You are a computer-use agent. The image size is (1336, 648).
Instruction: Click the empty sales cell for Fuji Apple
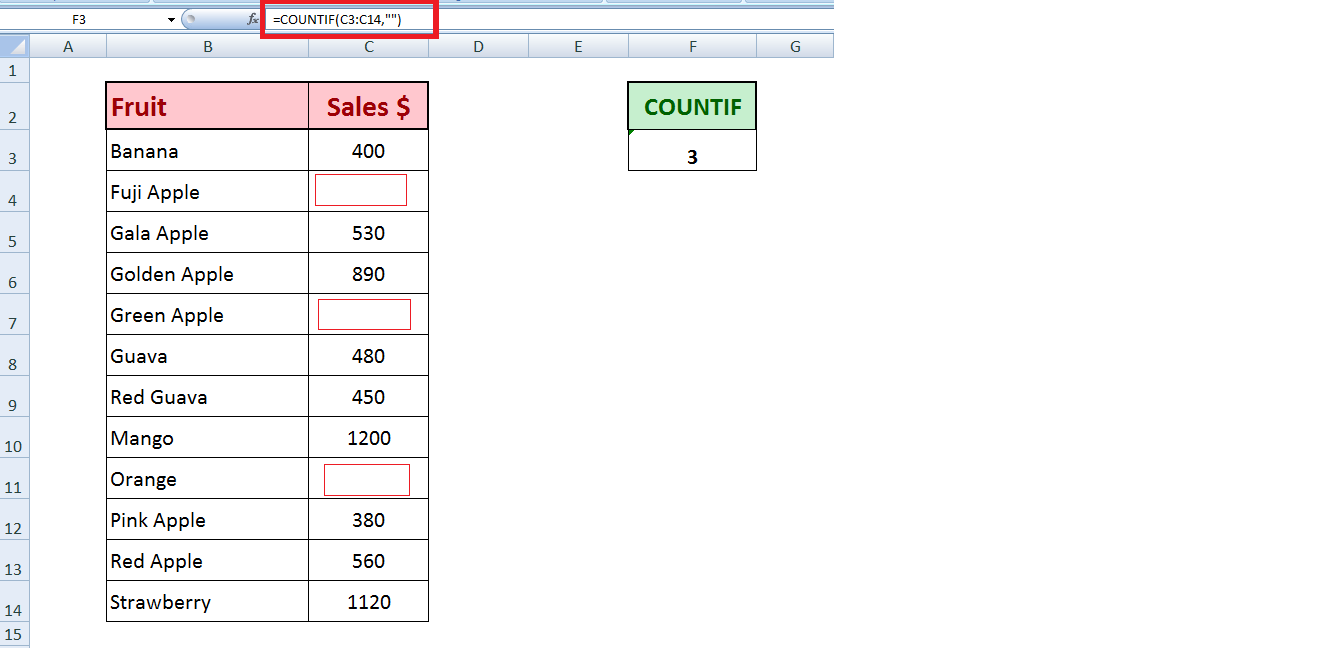coord(361,190)
